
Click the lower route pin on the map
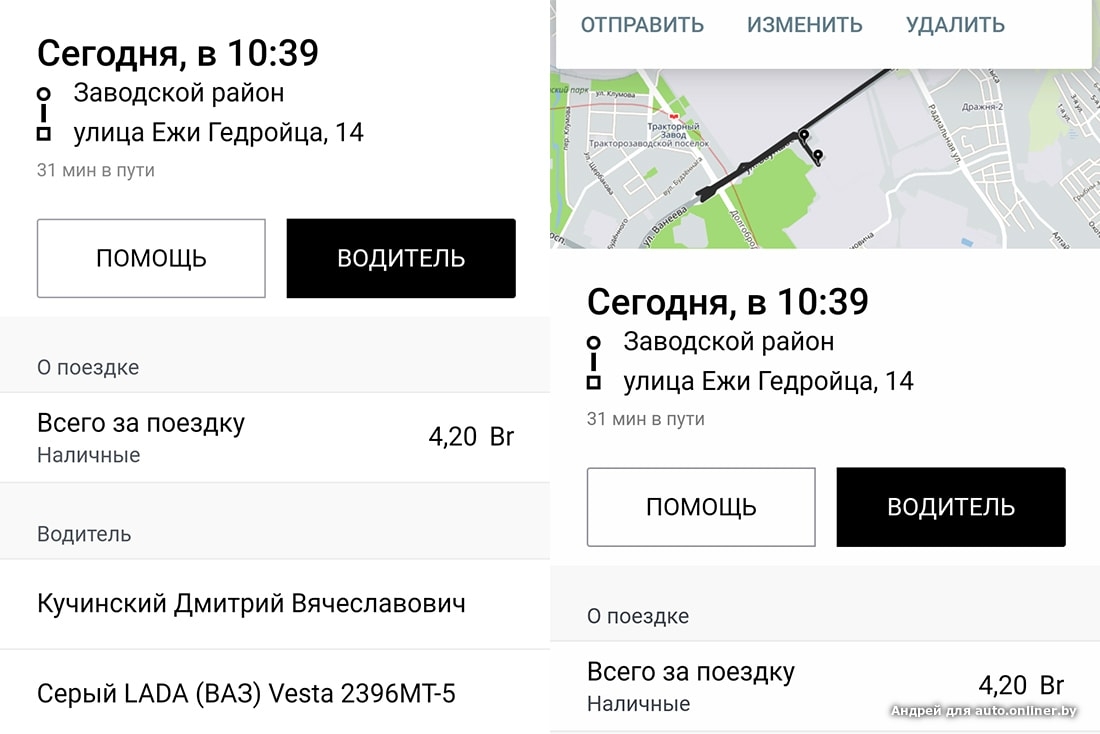pyautogui.click(x=818, y=155)
